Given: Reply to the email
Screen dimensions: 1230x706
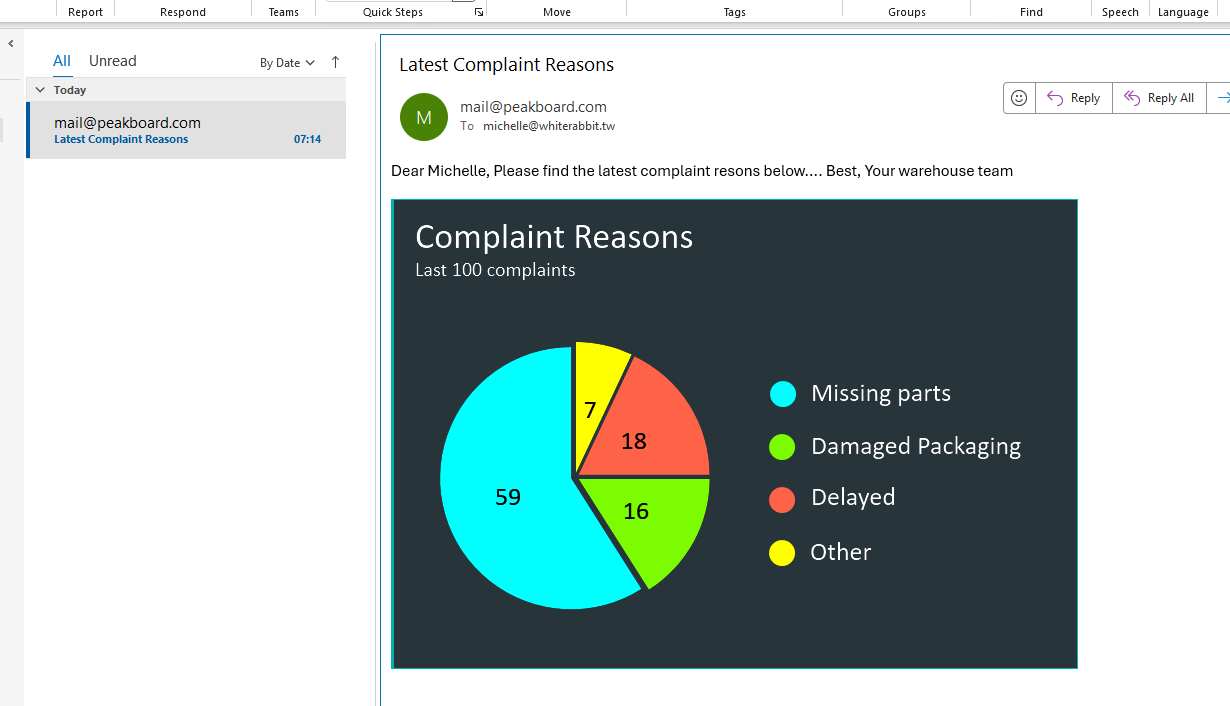Looking at the screenshot, I should (1073, 97).
